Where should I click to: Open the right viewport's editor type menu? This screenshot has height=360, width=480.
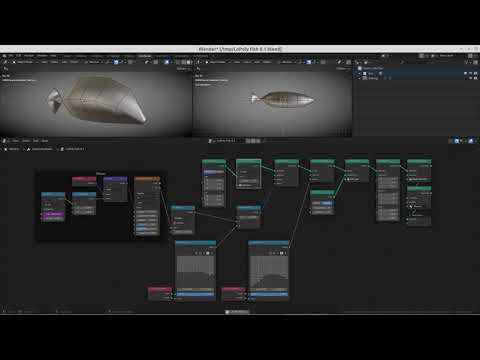(199, 62)
